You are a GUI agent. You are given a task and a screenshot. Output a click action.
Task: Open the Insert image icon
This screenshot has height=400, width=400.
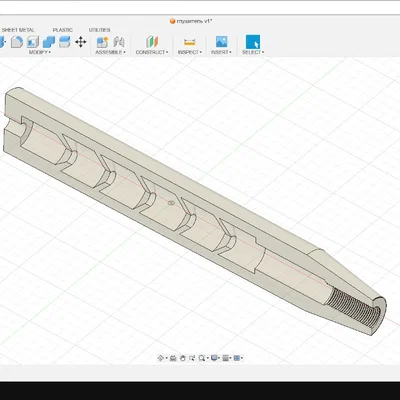tap(221, 42)
